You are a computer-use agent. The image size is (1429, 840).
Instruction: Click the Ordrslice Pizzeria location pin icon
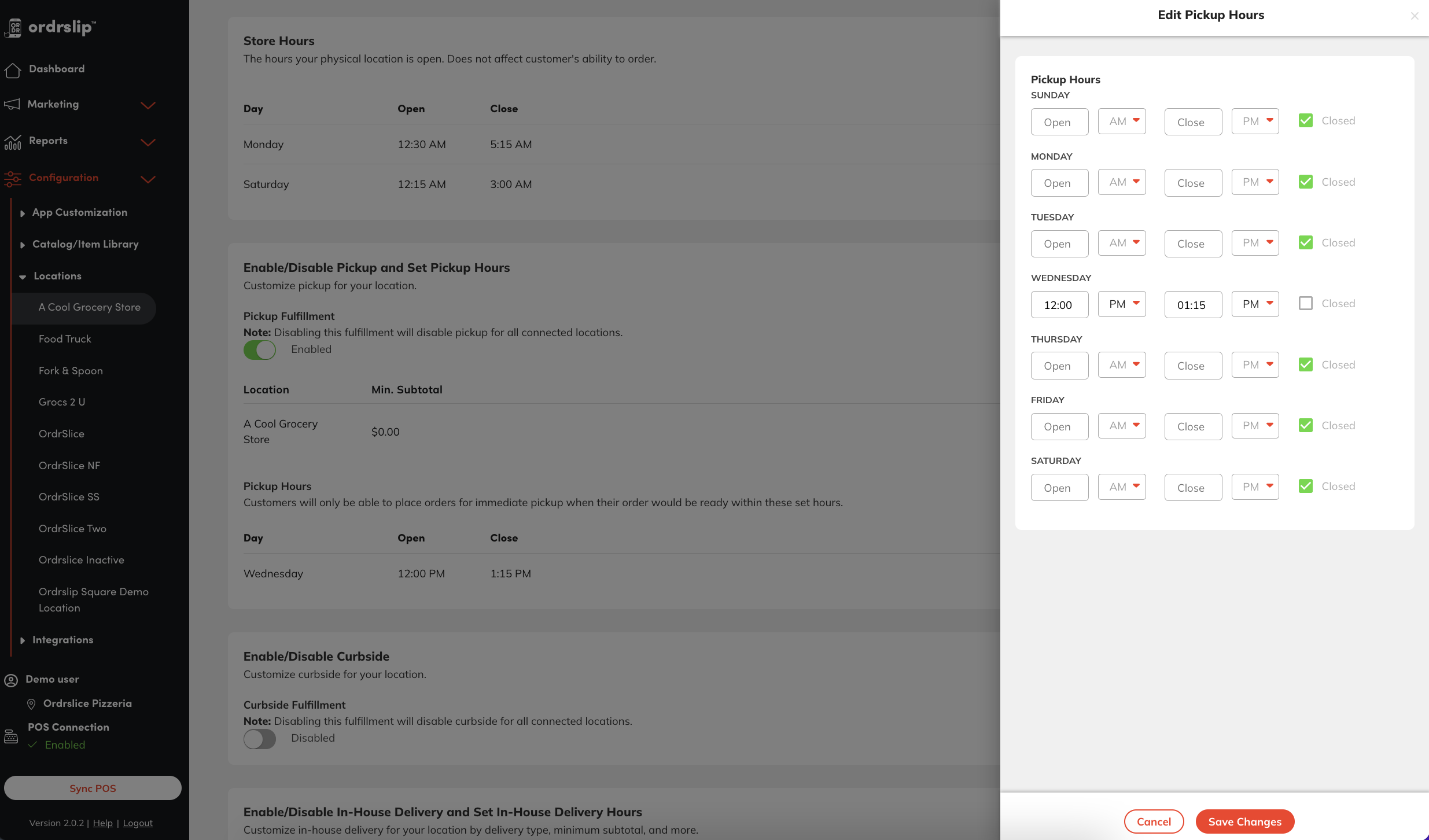pyautogui.click(x=31, y=704)
